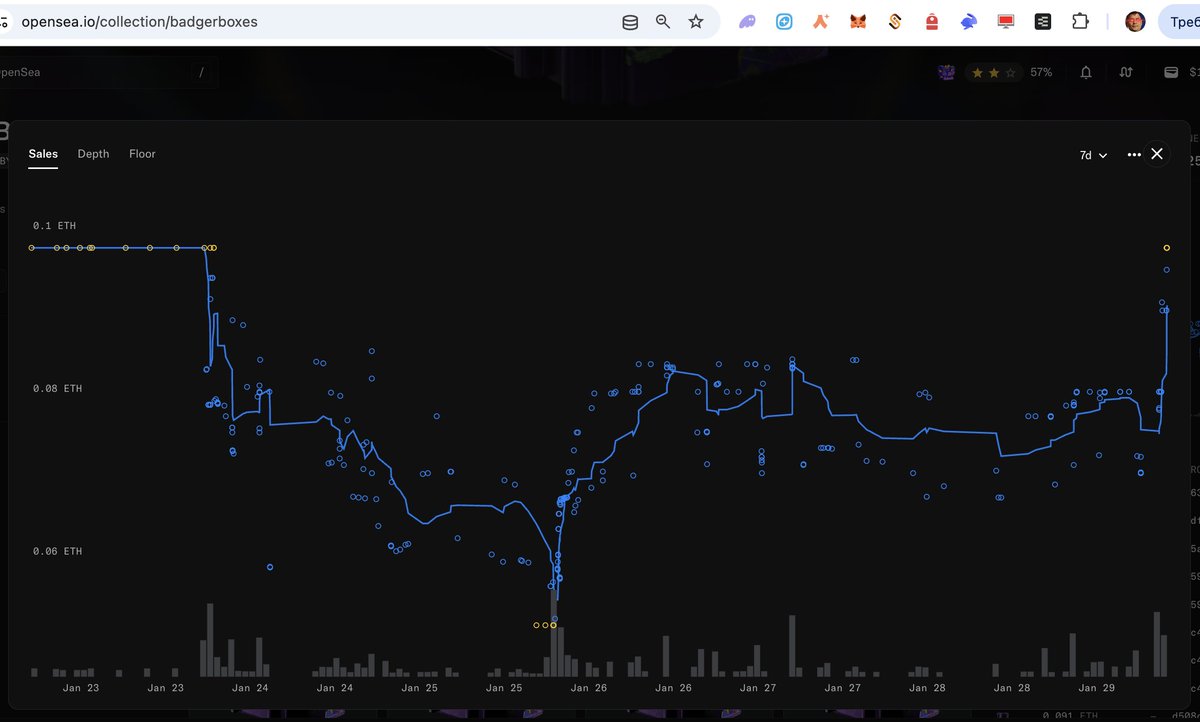The height and width of the screenshot is (722, 1200).
Task: Click the OpenSea search field with slash shortcut
Action: [x=110, y=72]
